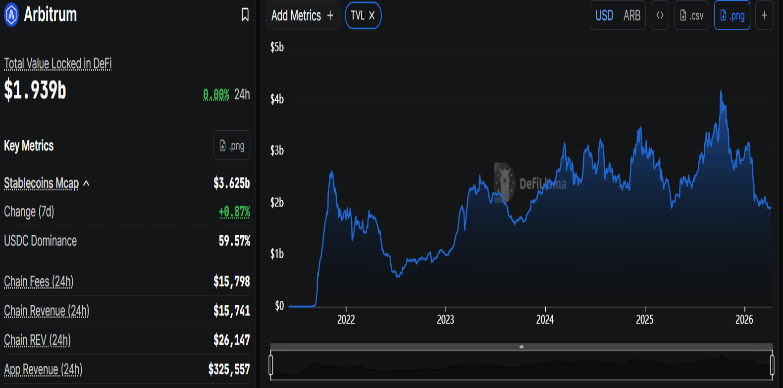Click Total Value Locked in DeFi label
This screenshot has width=783, height=388.
[57, 63]
